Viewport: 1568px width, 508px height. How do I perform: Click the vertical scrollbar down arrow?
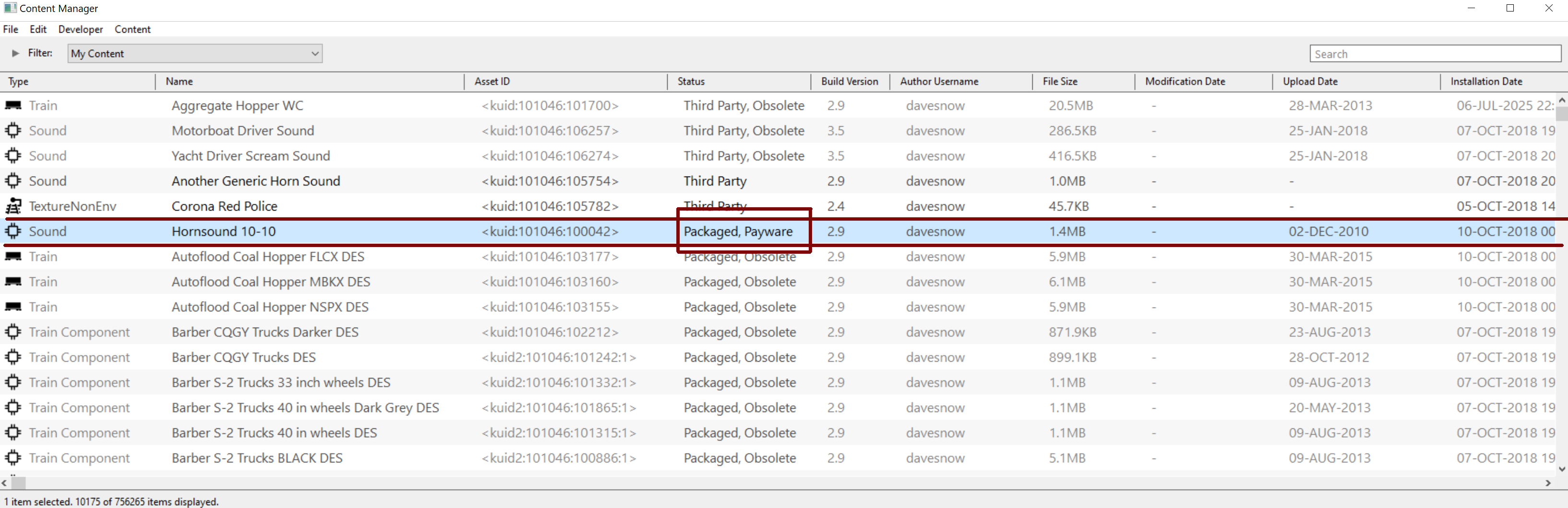(x=1561, y=469)
